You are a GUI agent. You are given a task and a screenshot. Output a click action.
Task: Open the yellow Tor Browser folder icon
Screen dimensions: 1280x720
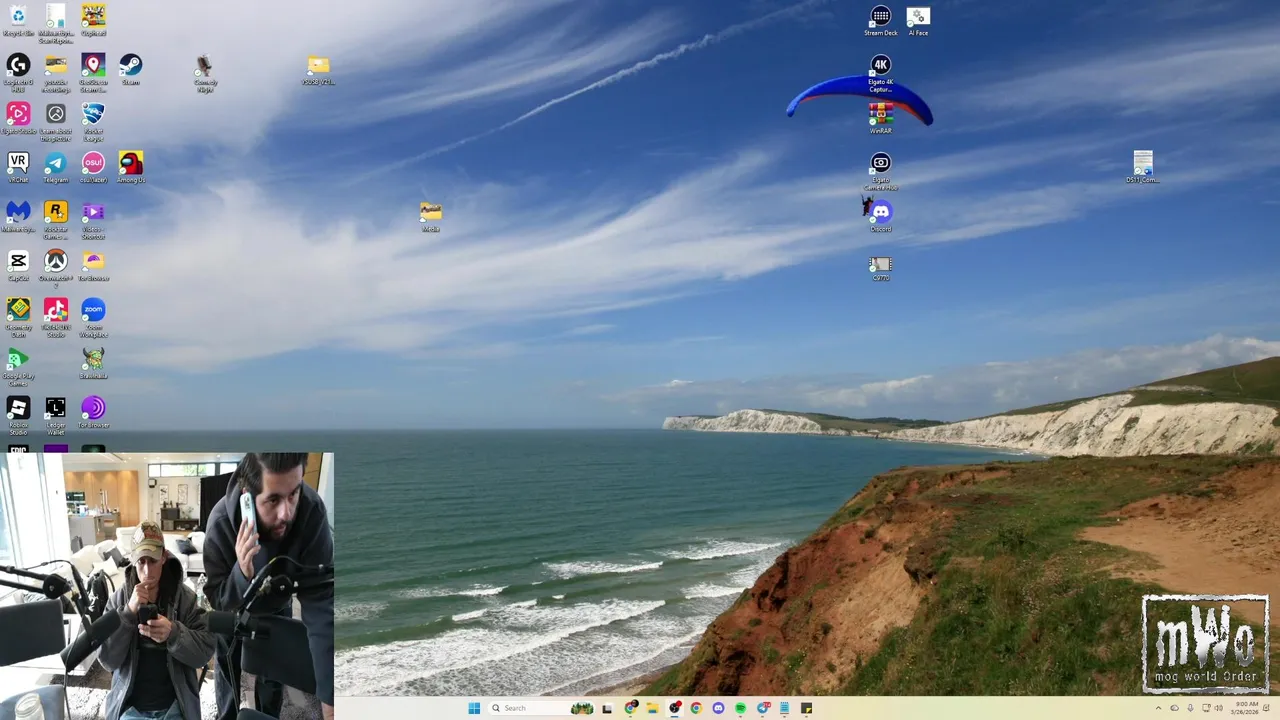coord(93,265)
